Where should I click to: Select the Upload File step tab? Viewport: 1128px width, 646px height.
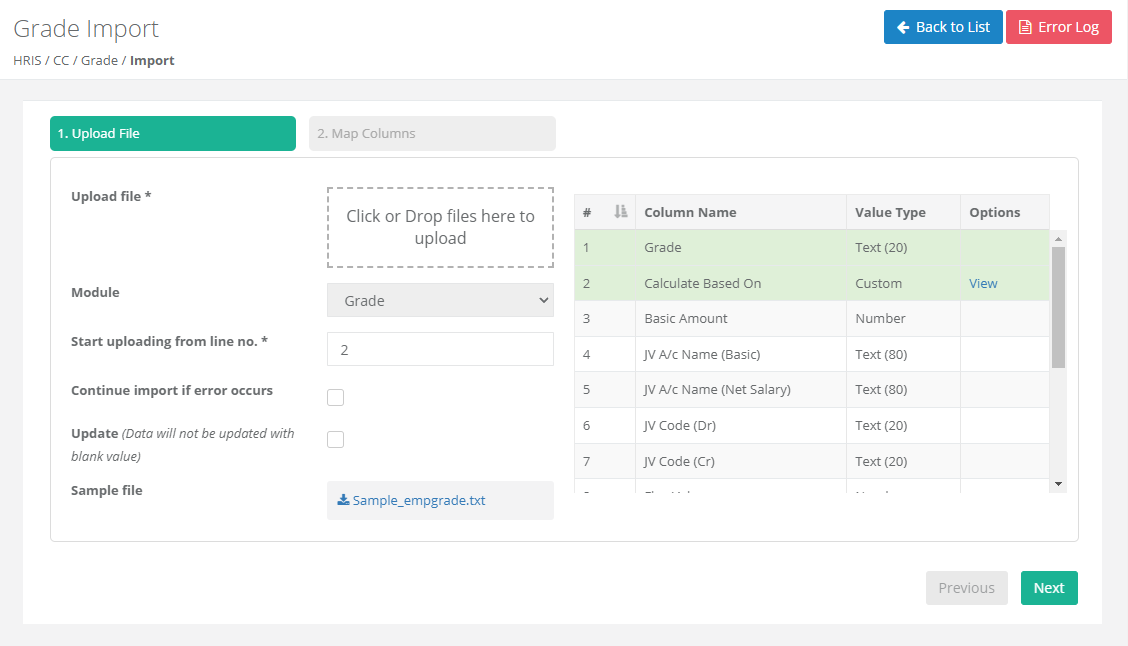click(173, 134)
